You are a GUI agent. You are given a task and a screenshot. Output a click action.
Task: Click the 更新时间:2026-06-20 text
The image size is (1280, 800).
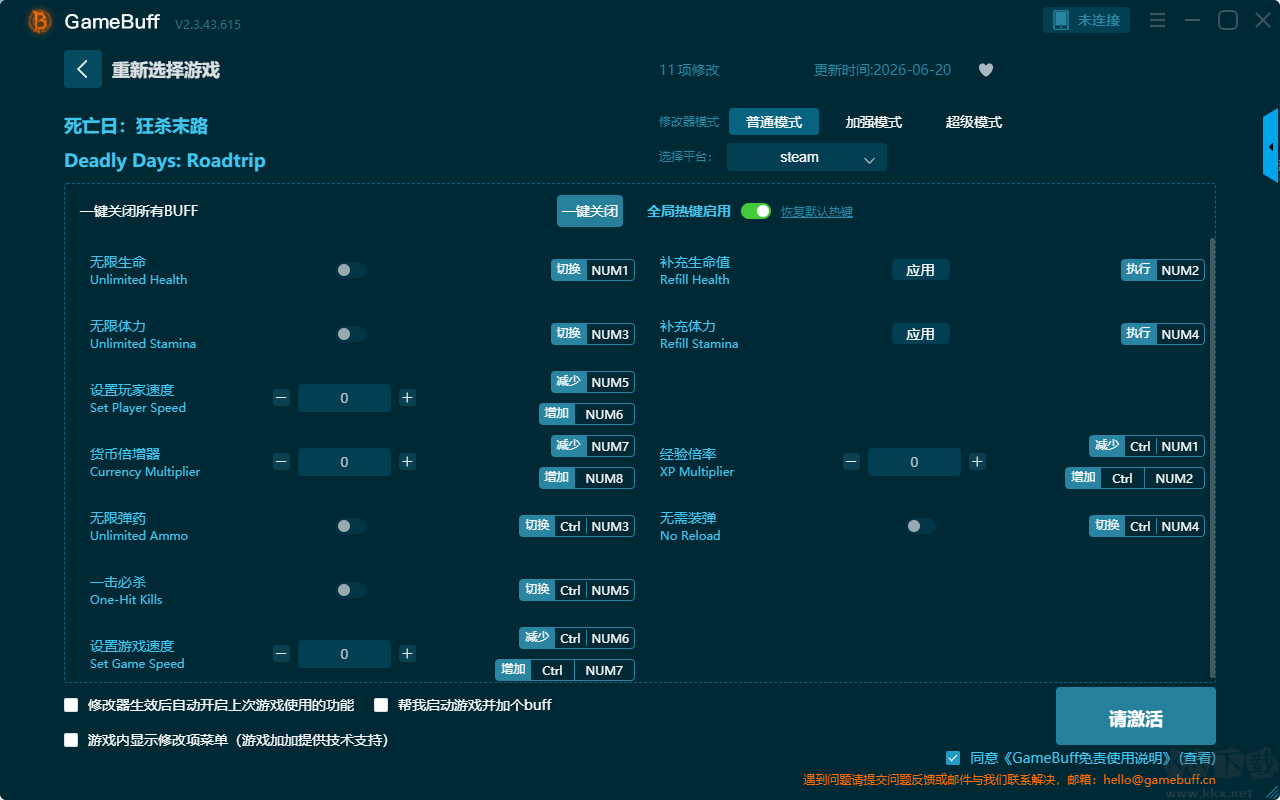[883, 70]
